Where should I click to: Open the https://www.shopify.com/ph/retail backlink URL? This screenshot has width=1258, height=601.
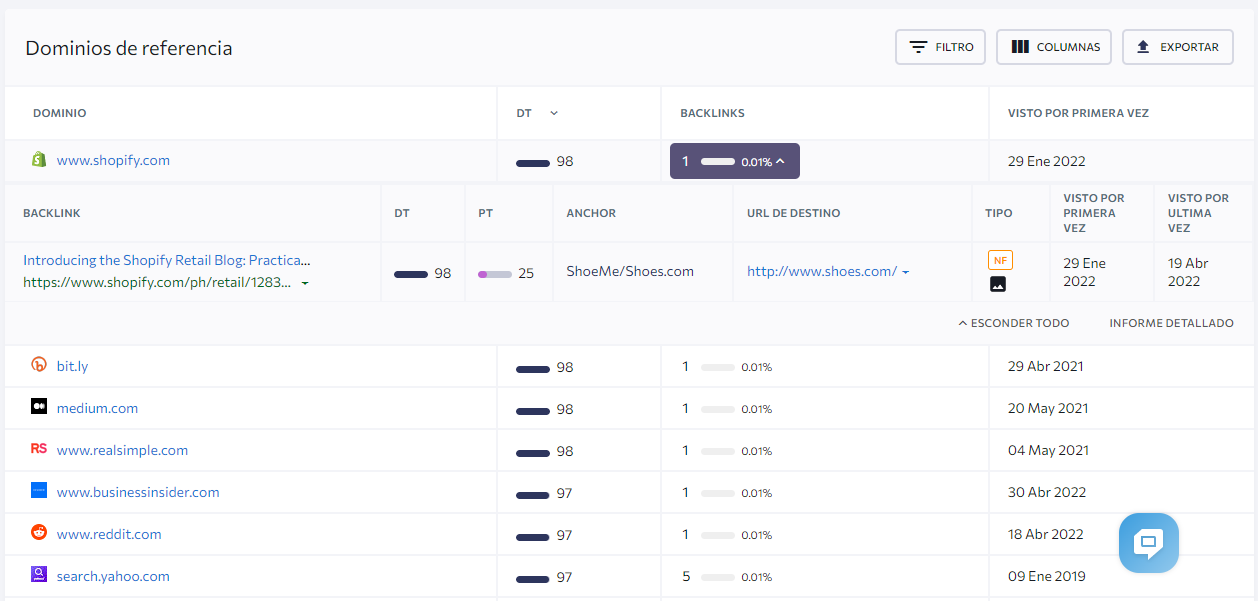[157, 283]
